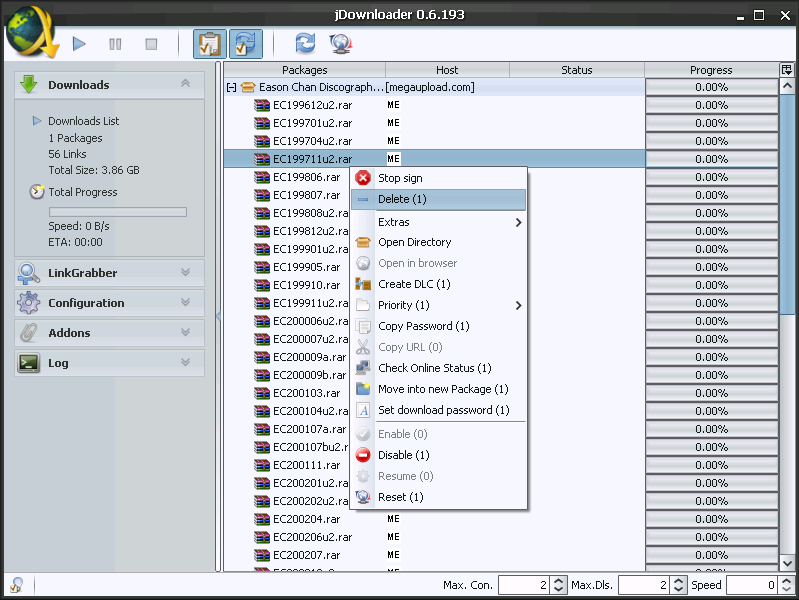Image resolution: width=799 pixels, height=600 pixels.
Task: Click the Addons paperclip icon
Action: point(29,332)
